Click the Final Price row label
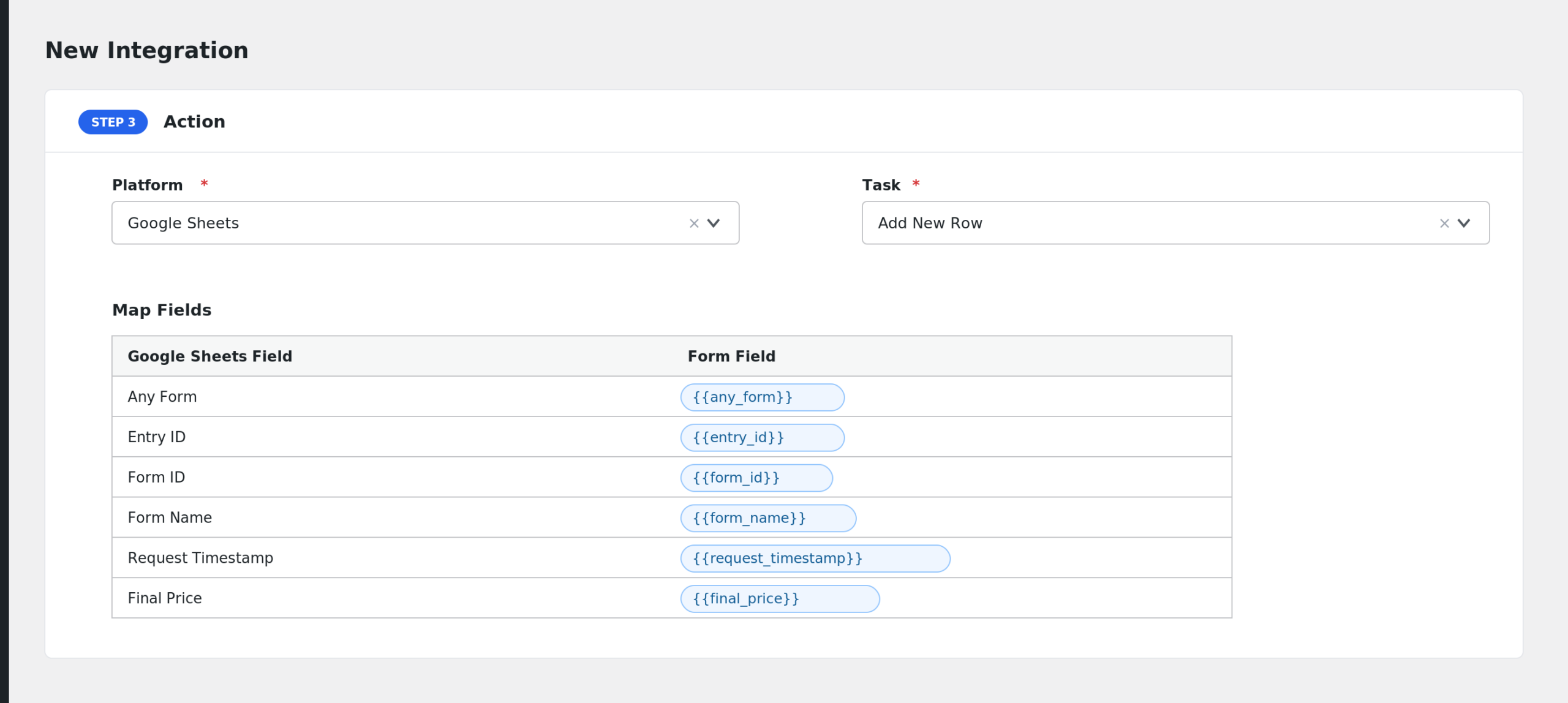 tap(165, 598)
